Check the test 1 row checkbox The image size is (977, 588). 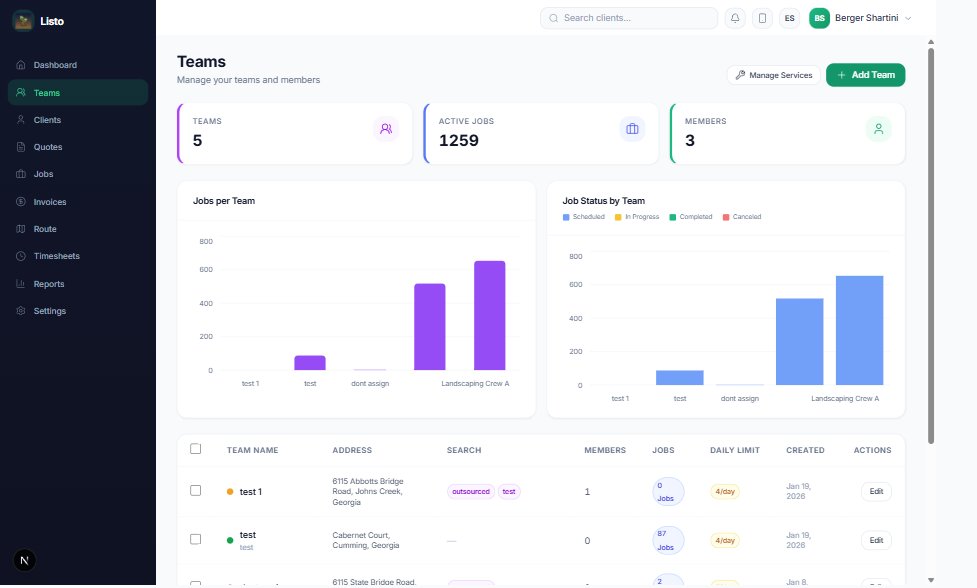pyautogui.click(x=196, y=491)
